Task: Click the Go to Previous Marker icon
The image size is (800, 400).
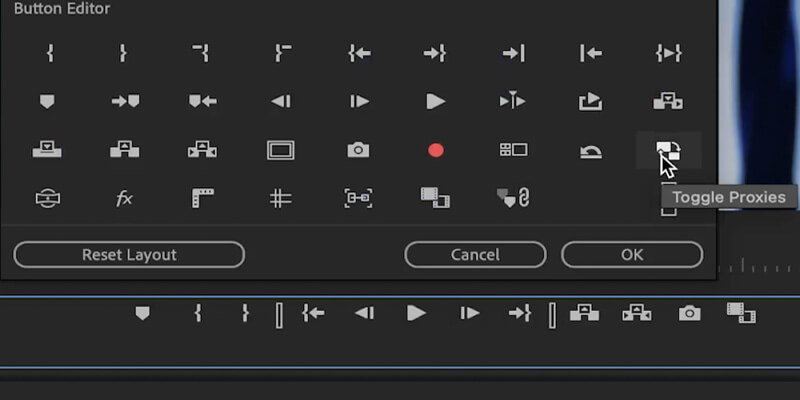Action: pos(203,102)
